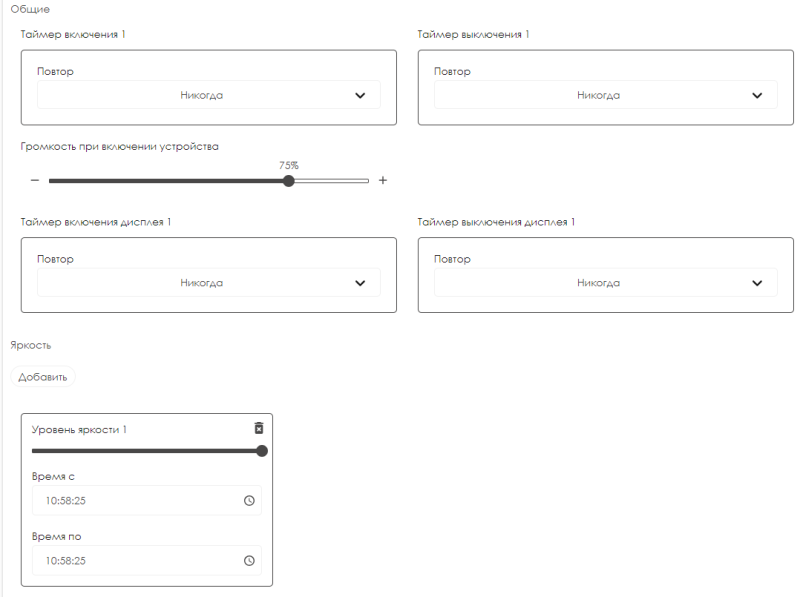The width and height of the screenshot is (800, 597).
Task: Click the clock icon in Время по field
Action: click(249, 561)
